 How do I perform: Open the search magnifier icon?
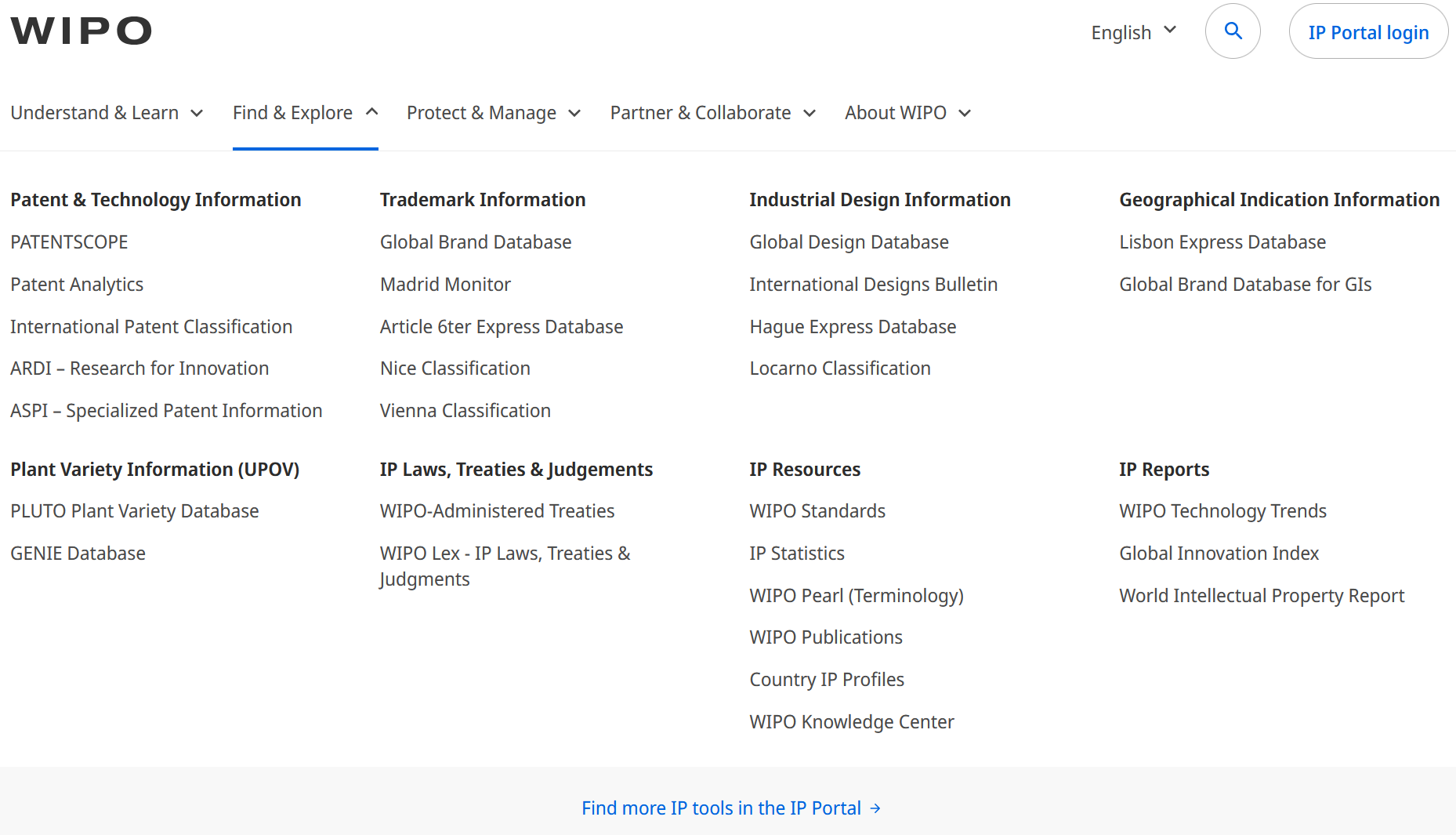coord(1233,31)
